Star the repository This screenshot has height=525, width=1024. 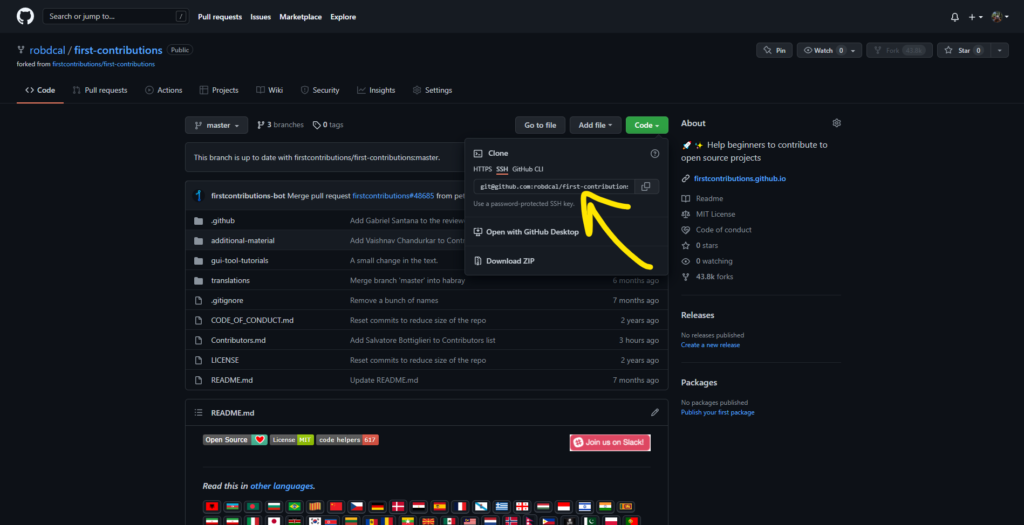pyautogui.click(x=963, y=50)
